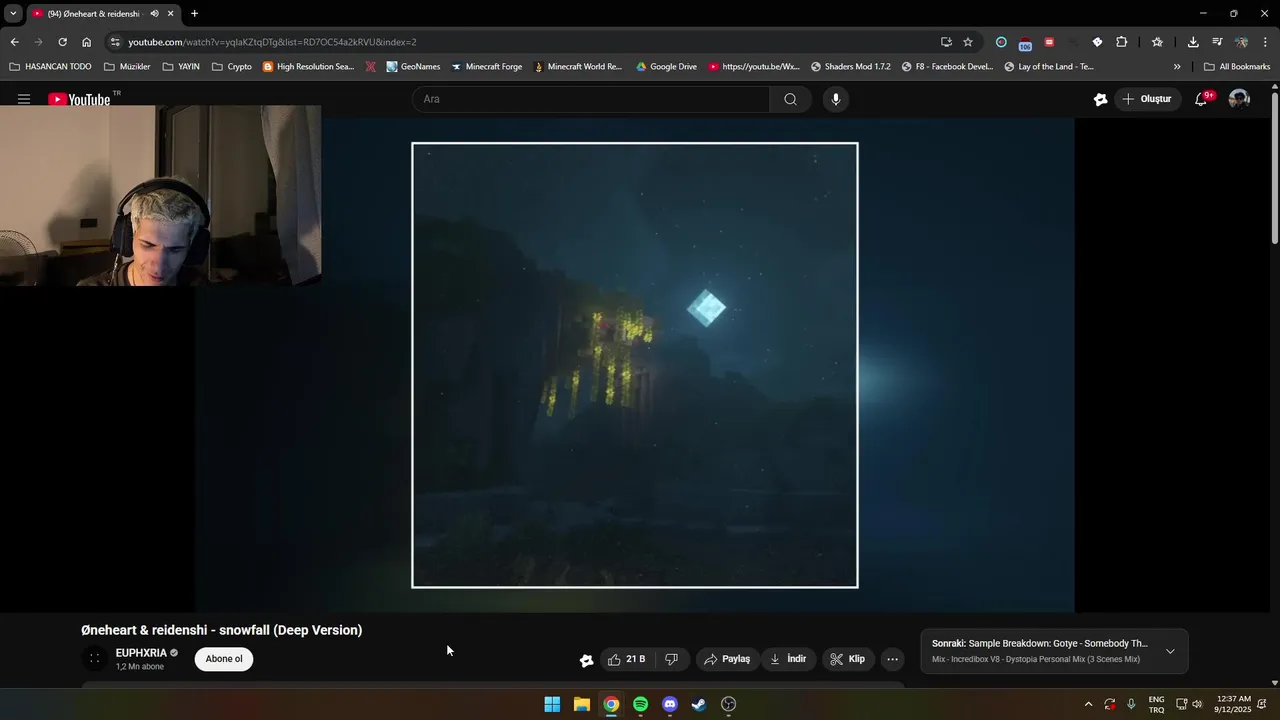The image size is (1280, 720).
Task: Create a clip with the Klip button
Action: 847,659
